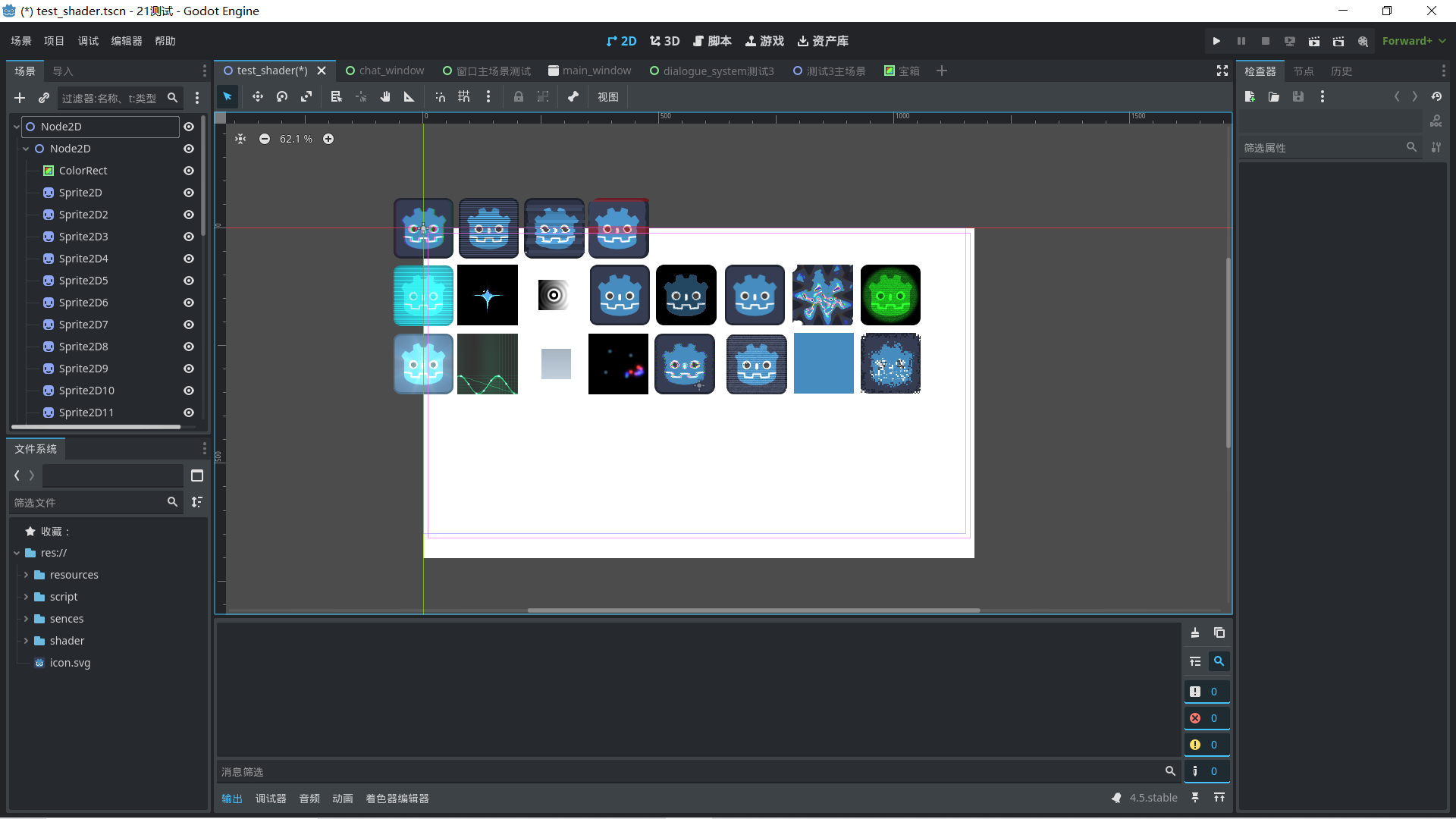Viewport: 1456px width, 819px height.
Task: Click the 视图 view button
Action: [x=607, y=97]
